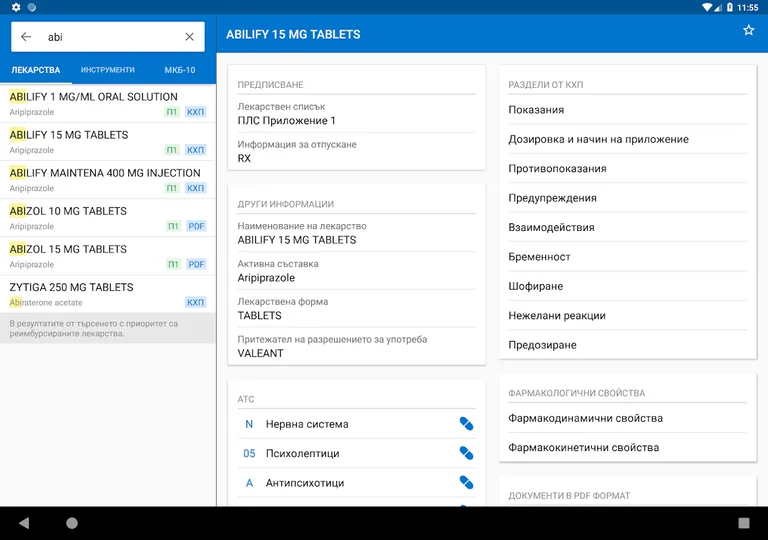Tap reimbursed drugs priority note
Screen dimensions: 768x540
click(x=108, y=328)
